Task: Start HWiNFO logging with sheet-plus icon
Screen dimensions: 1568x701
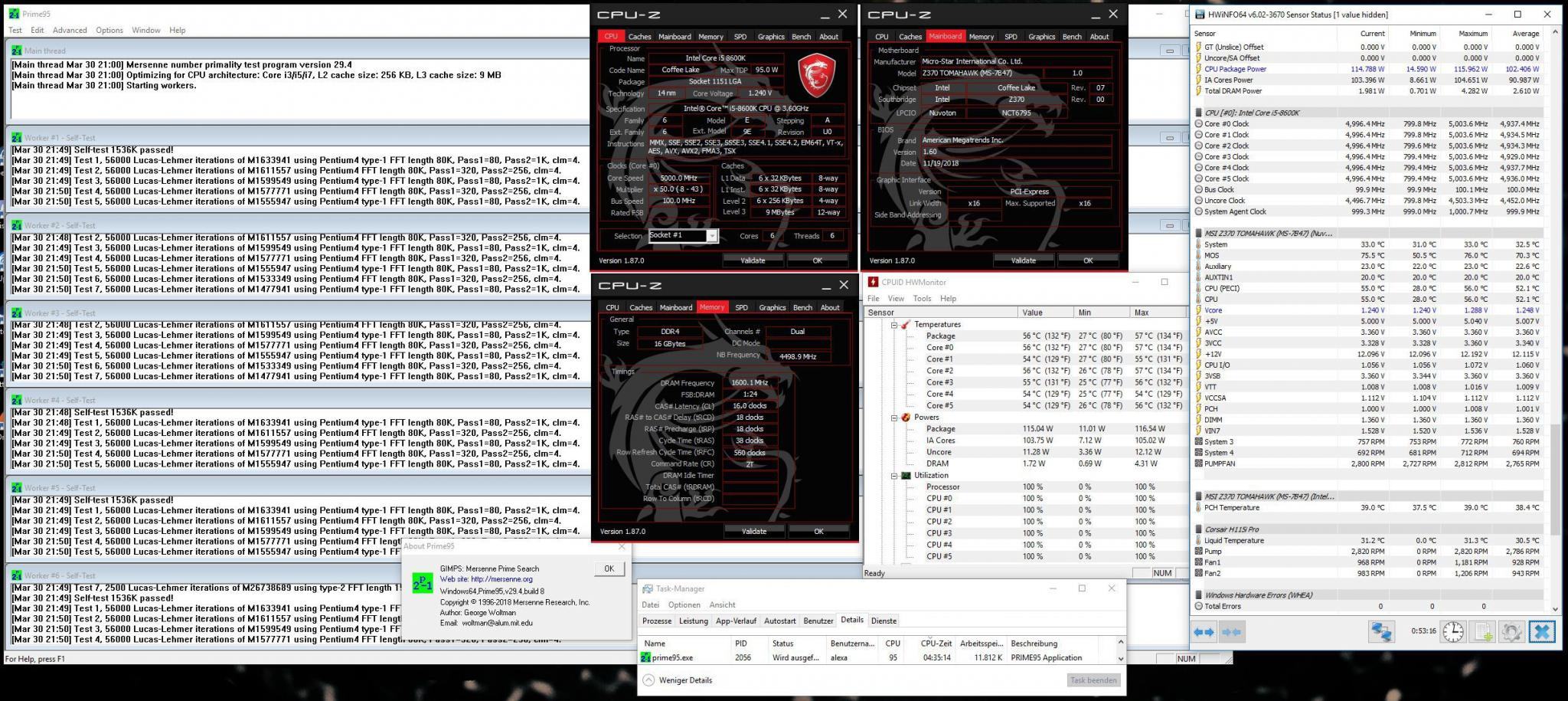Action: (x=1481, y=632)
